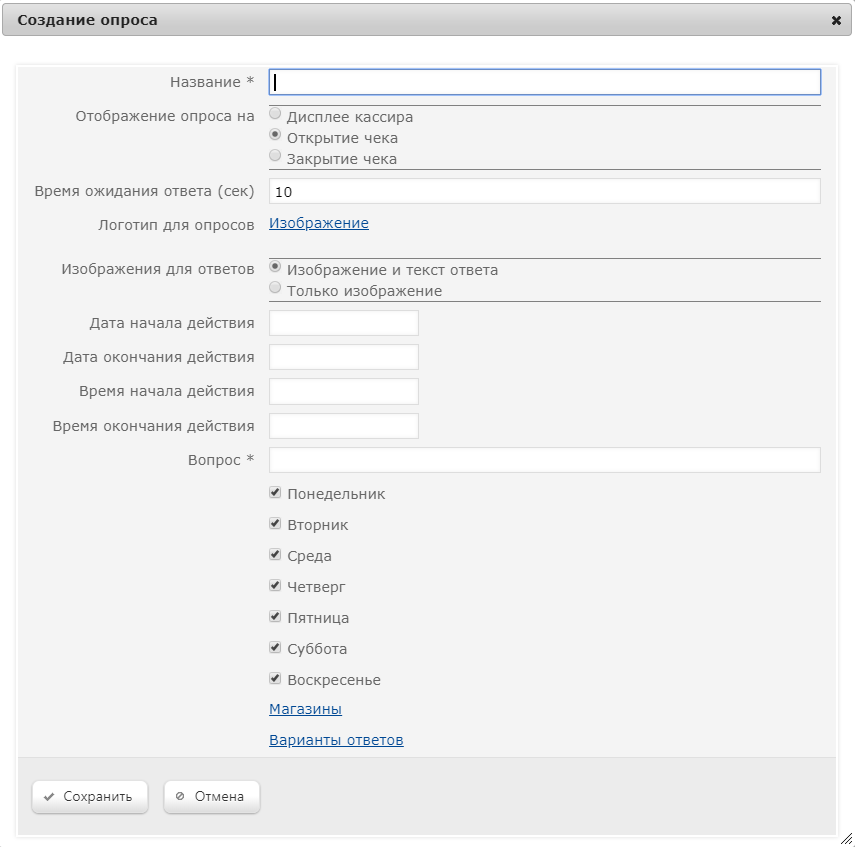The image size is (855, 847).
Task: Toggle the Пятница checkbox
Action: click(275, 617)
